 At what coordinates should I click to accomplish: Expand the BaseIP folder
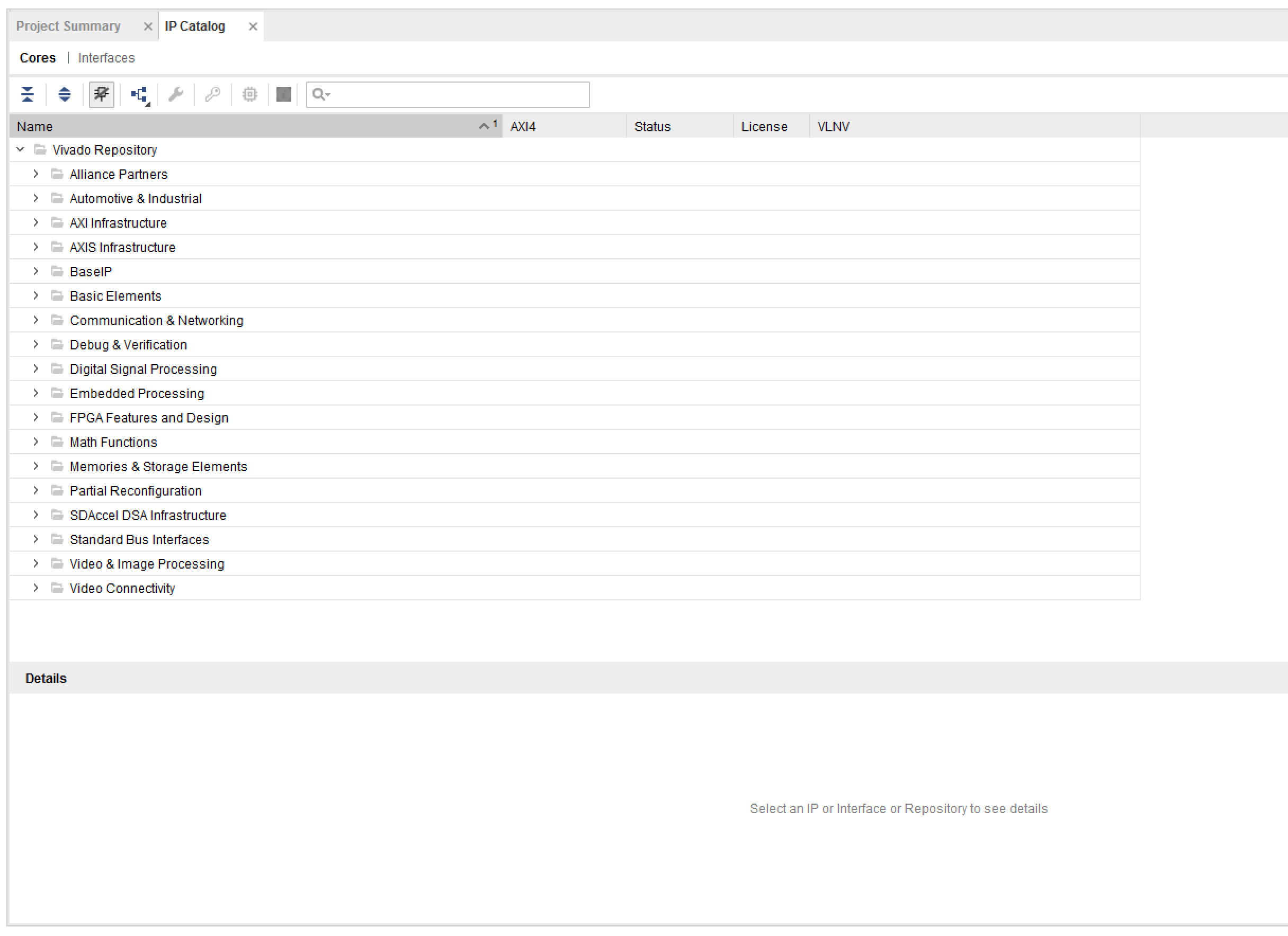tap(36, 272)
